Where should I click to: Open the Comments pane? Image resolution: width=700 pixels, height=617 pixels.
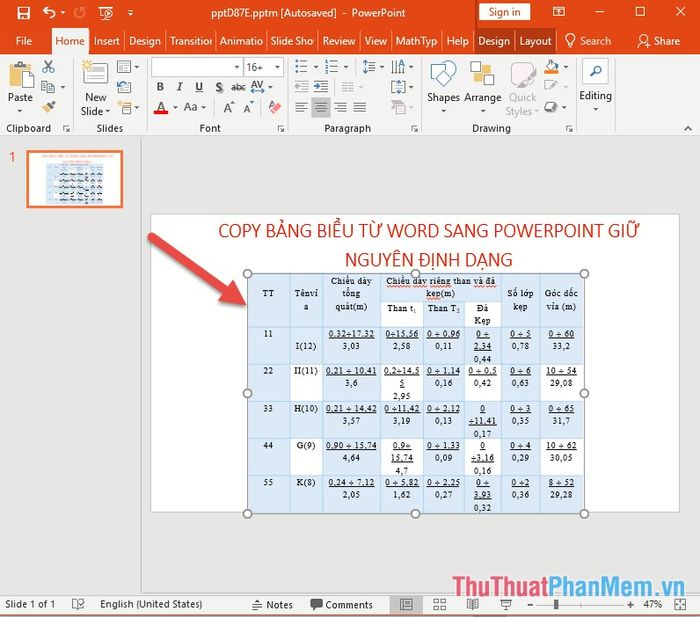click(x=342, y=605)
